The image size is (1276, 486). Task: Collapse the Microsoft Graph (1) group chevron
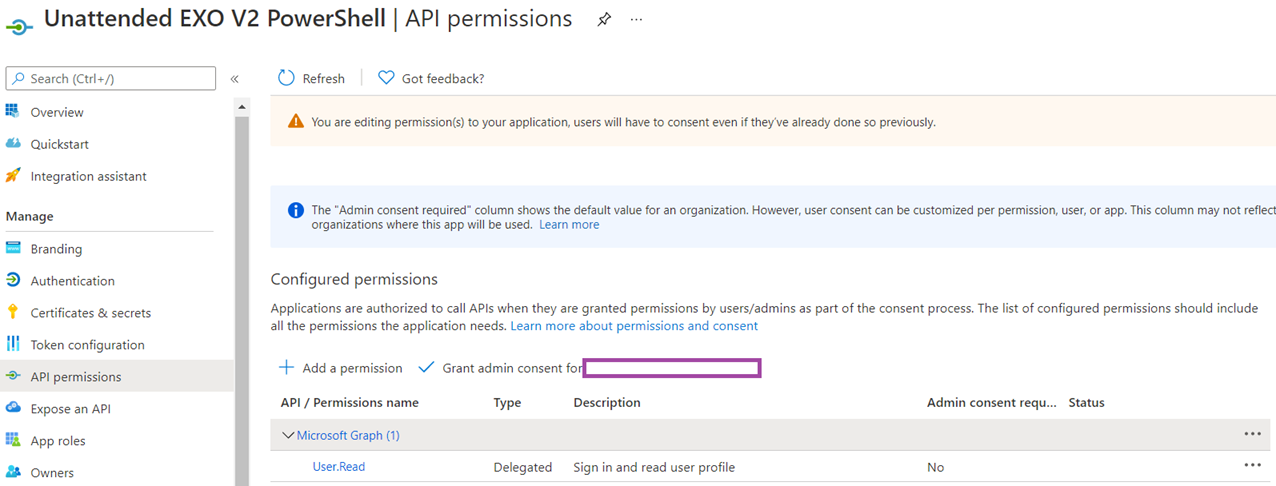click(288, 435)
